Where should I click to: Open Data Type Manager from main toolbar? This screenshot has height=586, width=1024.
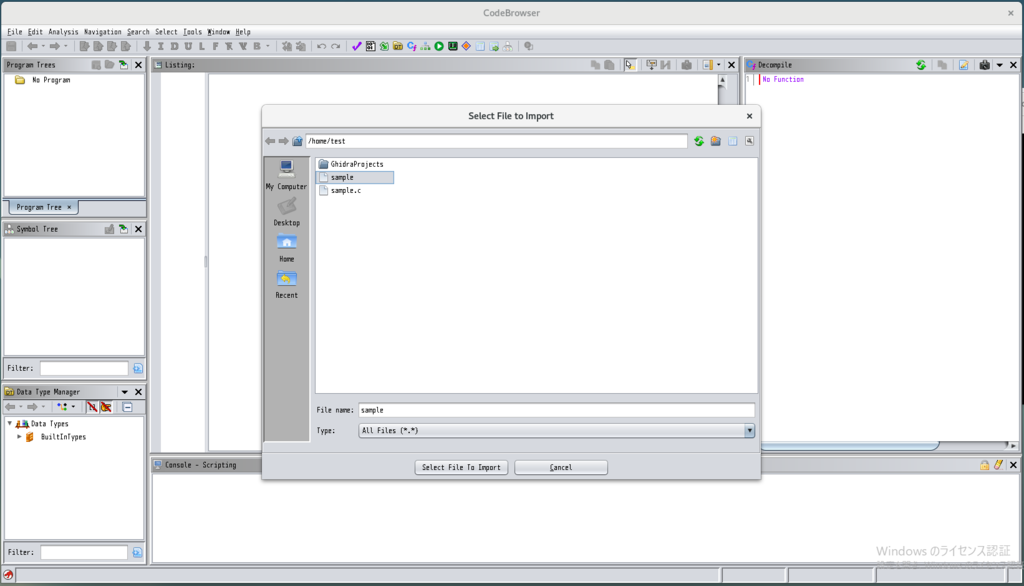(x=398, y=46)
